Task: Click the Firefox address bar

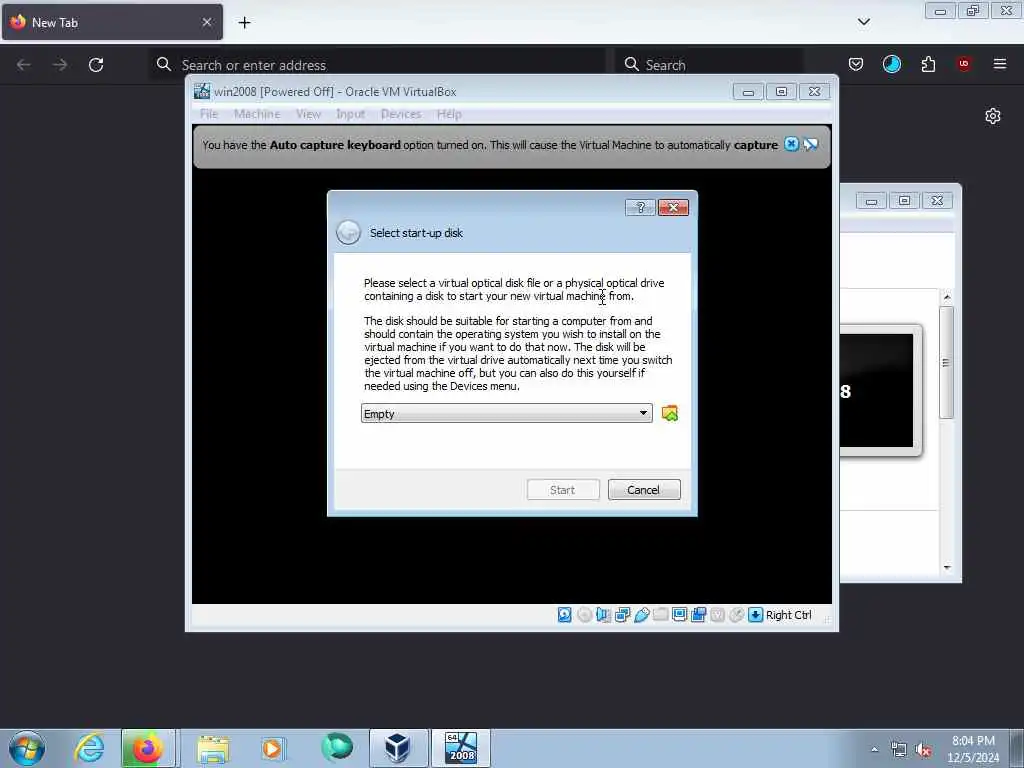Action: pyautogui.click(x=379, y=65)
